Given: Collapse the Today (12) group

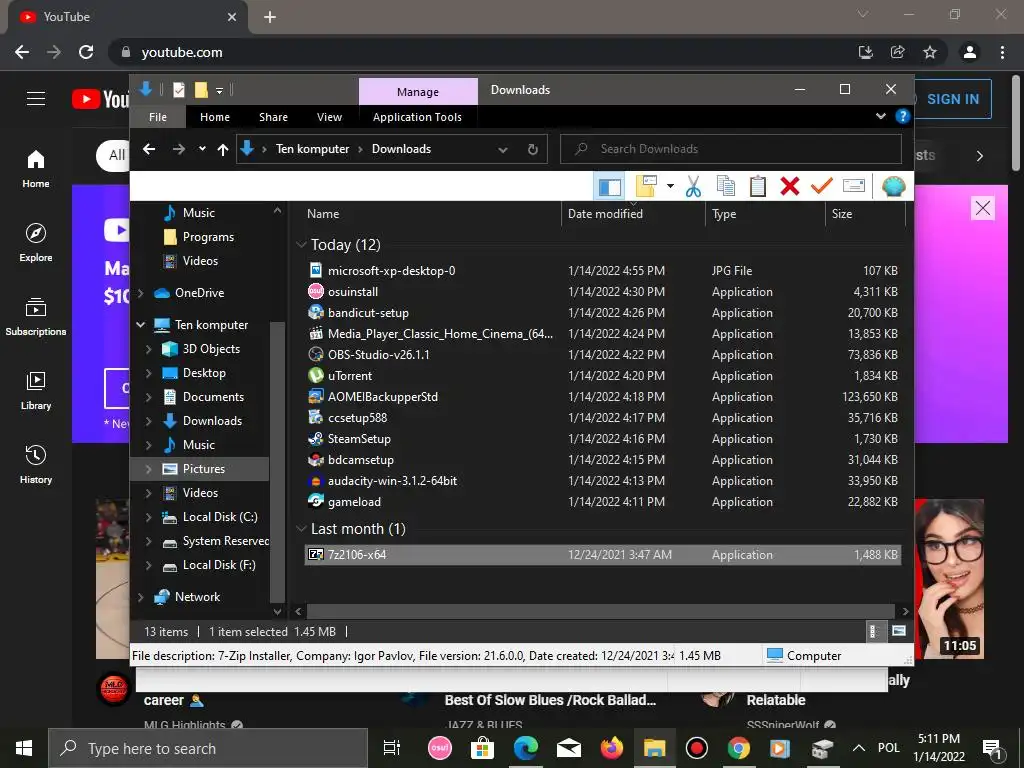Looking at the screenshot, I should click(301, 244).
